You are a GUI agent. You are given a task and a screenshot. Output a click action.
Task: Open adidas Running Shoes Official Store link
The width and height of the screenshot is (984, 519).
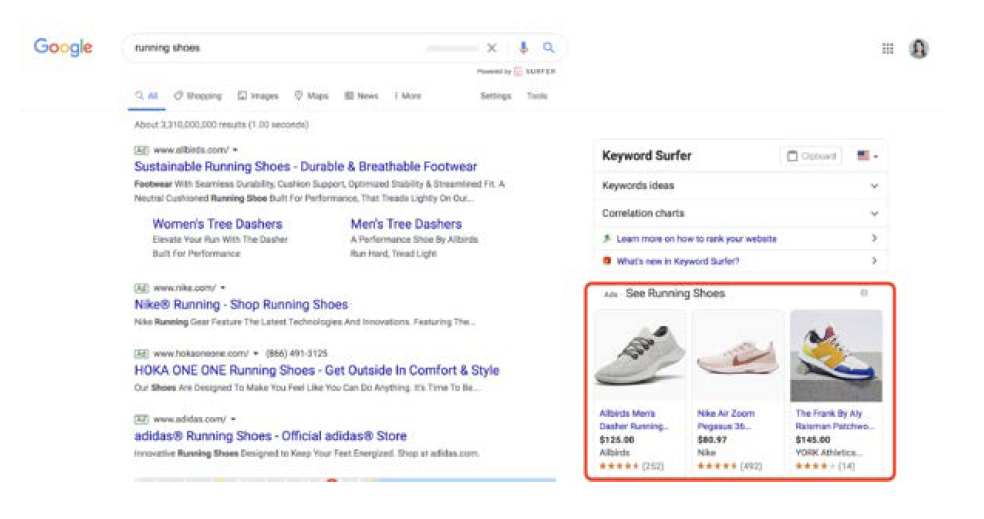pyautogui.click(x=270, y=436)
